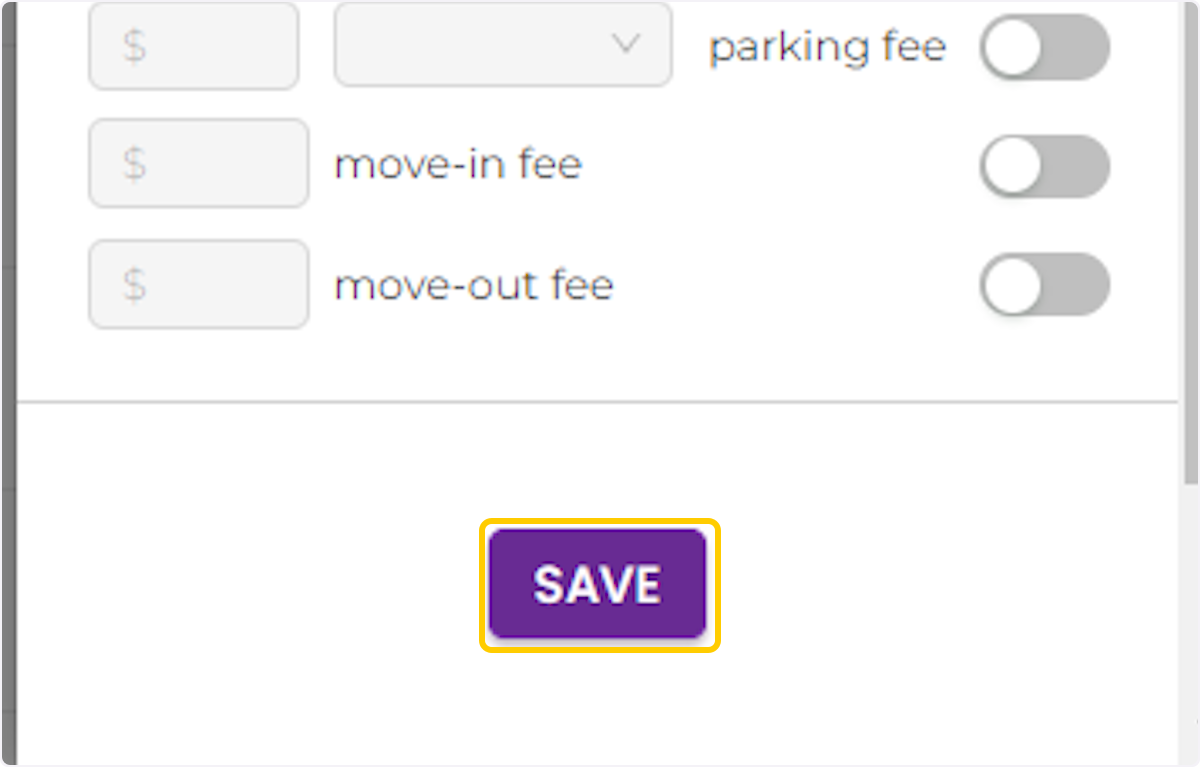Click the move-out fee amount field
The height and width of the screenshot is (767, 1200).
pyautogui.click(x=197, y=284)
